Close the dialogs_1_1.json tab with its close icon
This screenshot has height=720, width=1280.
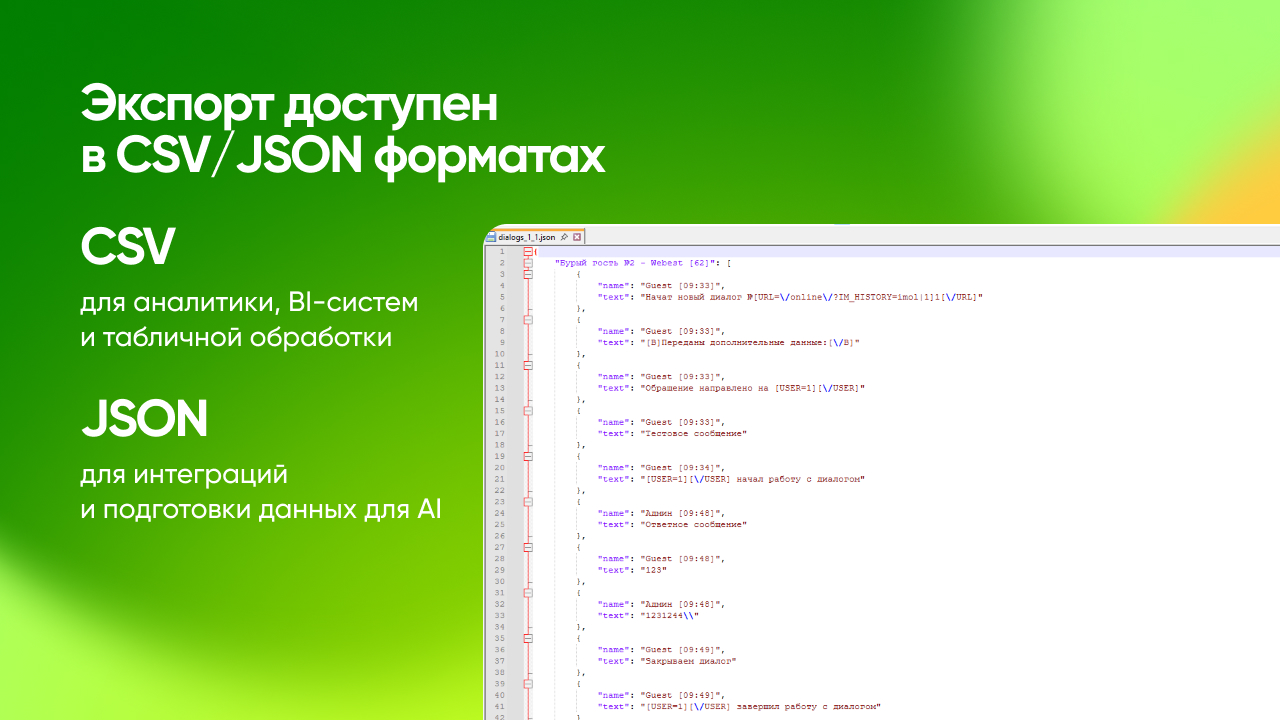(577, 237)
